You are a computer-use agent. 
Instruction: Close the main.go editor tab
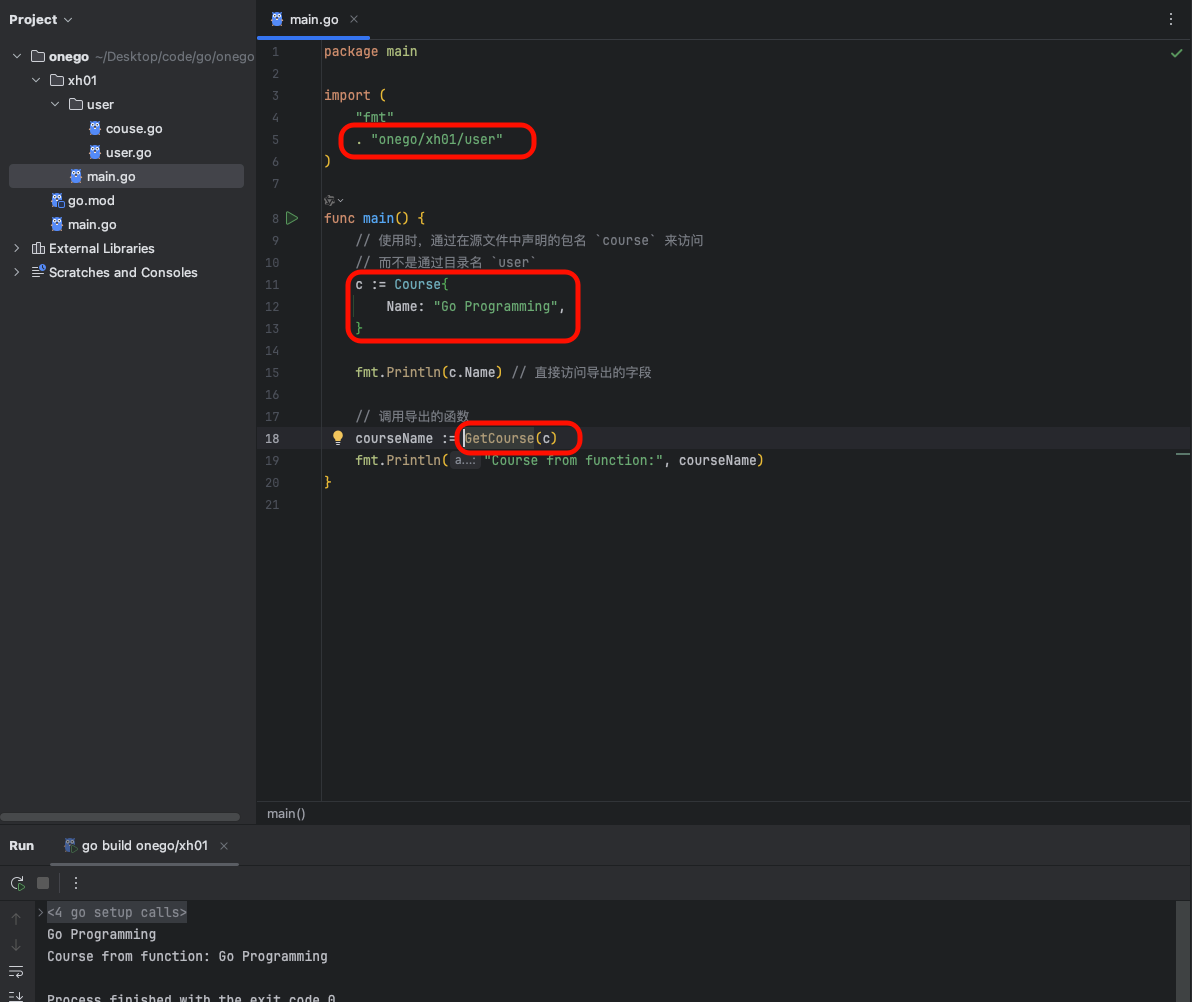pos(353,19)
